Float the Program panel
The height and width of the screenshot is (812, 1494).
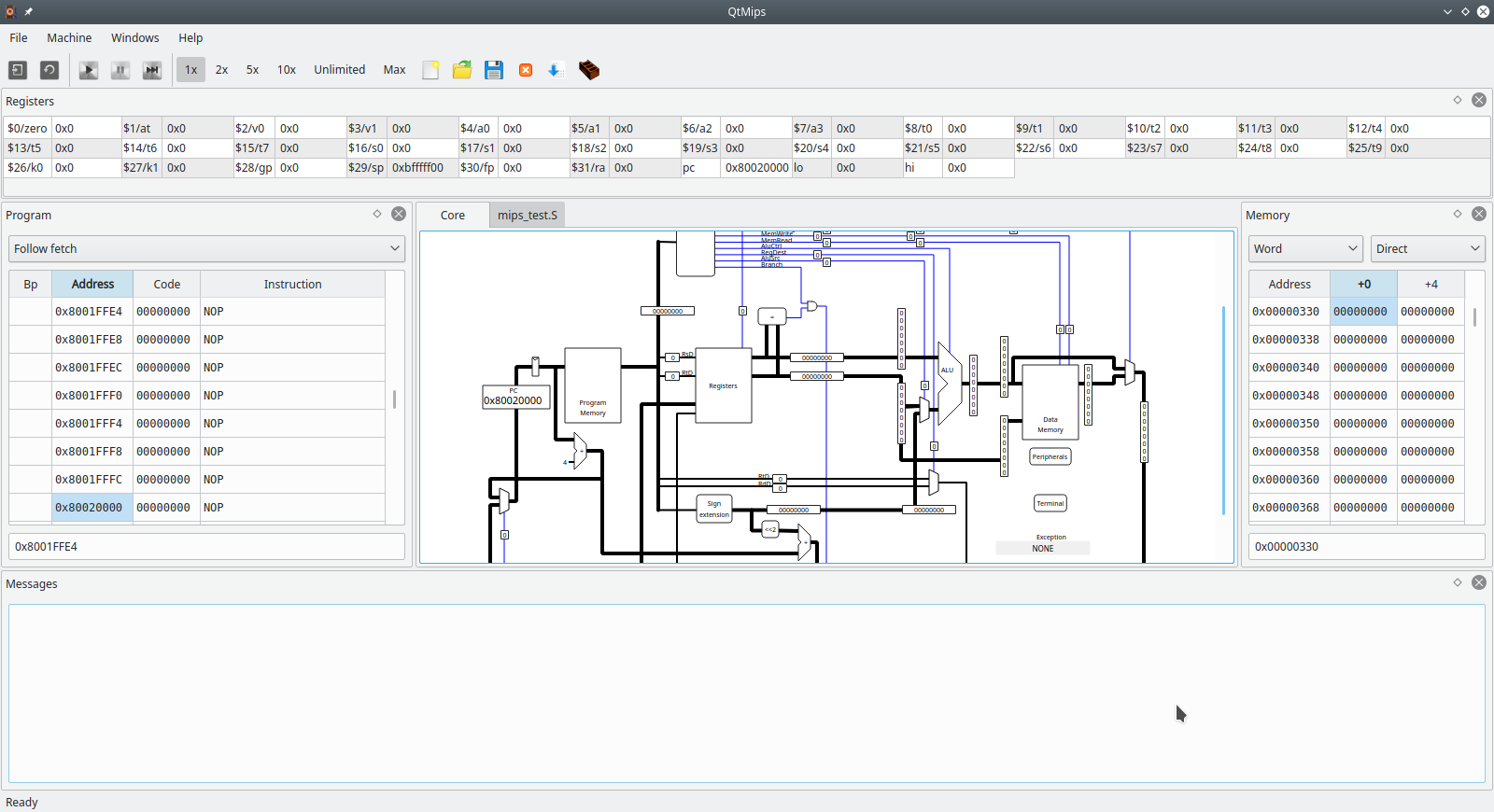(x=377, y=214)
